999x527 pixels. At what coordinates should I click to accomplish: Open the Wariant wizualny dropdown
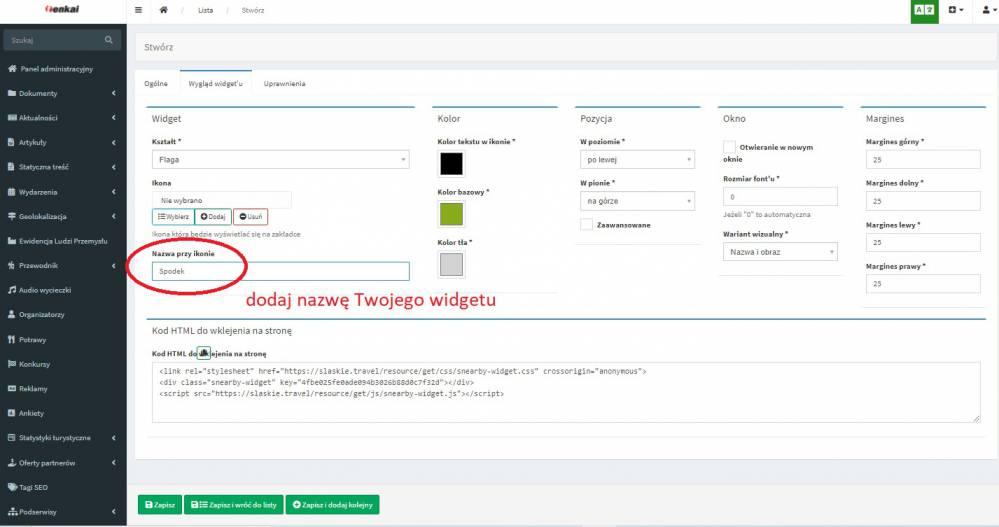coord(779,252)
